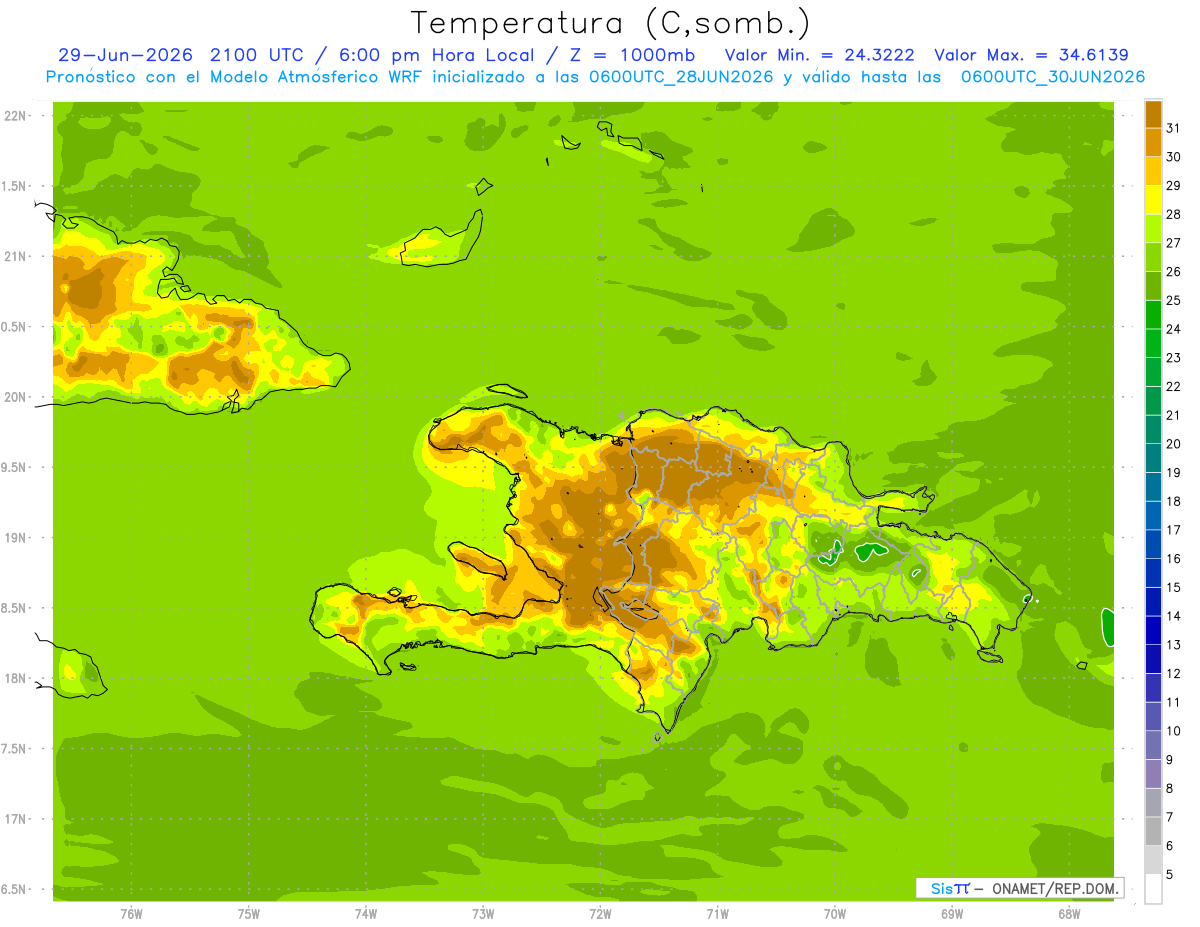Click the legend value "25"

pyautogui.click(x=1173, y=300)
